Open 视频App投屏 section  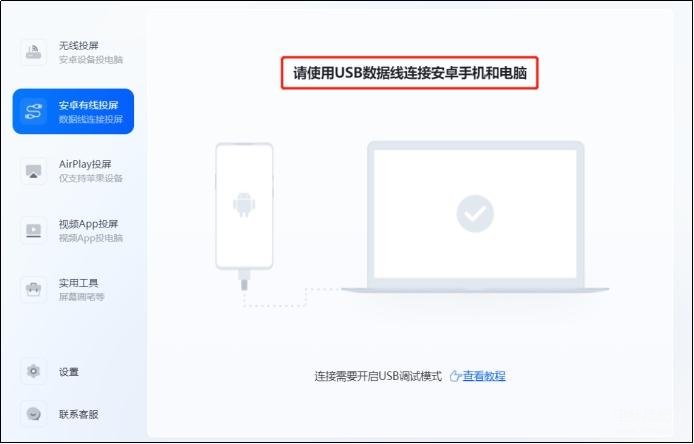[73, 230]
